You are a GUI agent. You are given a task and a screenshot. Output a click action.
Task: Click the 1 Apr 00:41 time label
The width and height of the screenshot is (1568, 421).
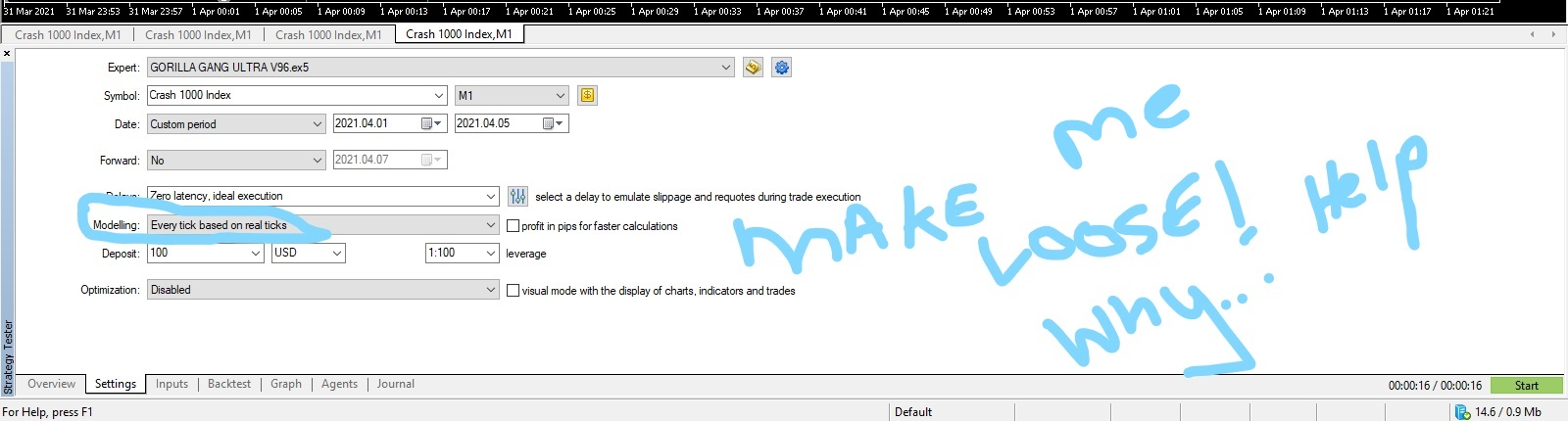tap(843, 11)
